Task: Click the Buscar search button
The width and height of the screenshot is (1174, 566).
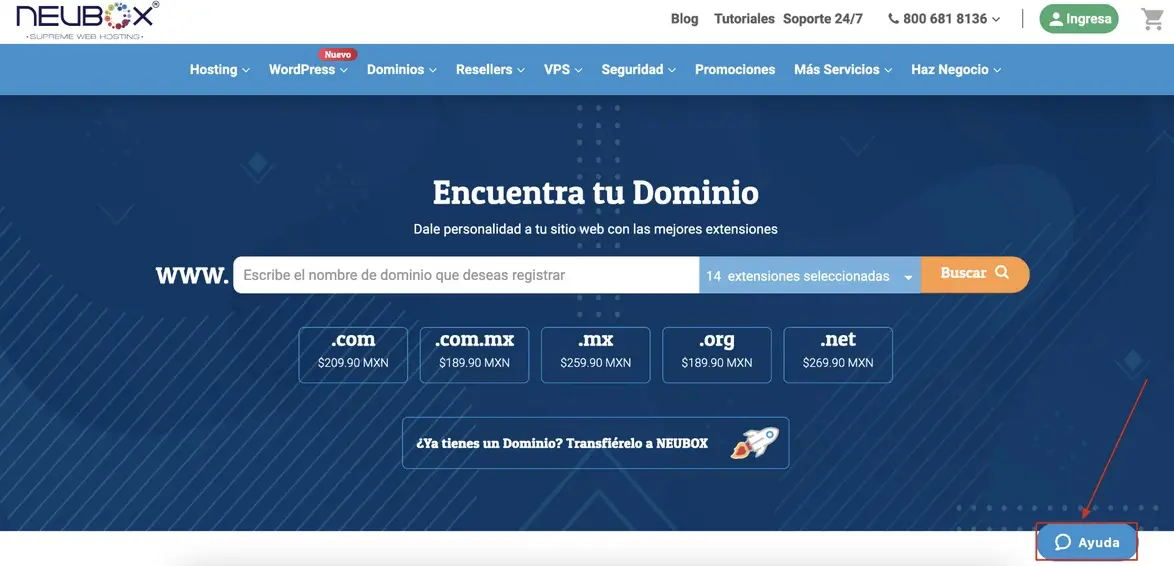Action: (x=976, y=274)
